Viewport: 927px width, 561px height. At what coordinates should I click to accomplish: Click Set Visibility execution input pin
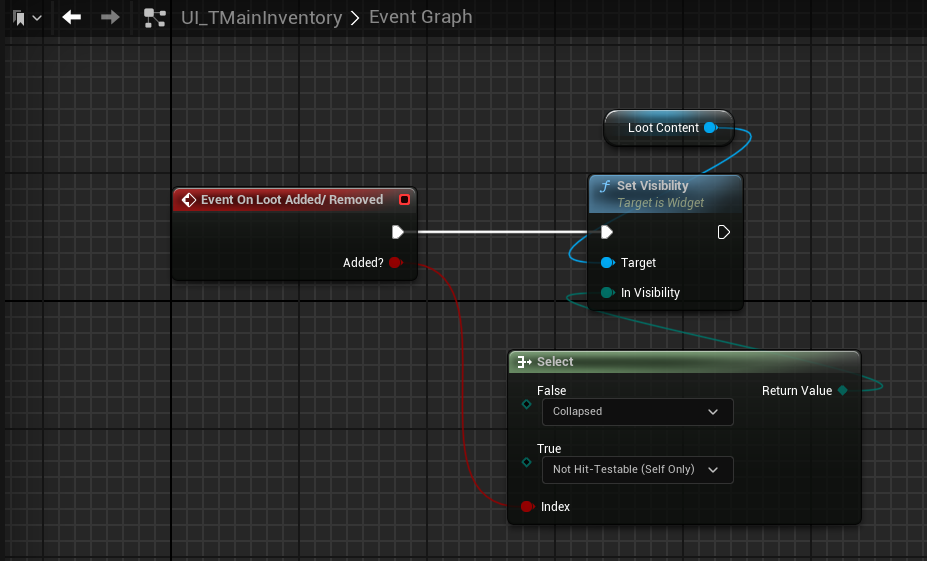(607, 232)
